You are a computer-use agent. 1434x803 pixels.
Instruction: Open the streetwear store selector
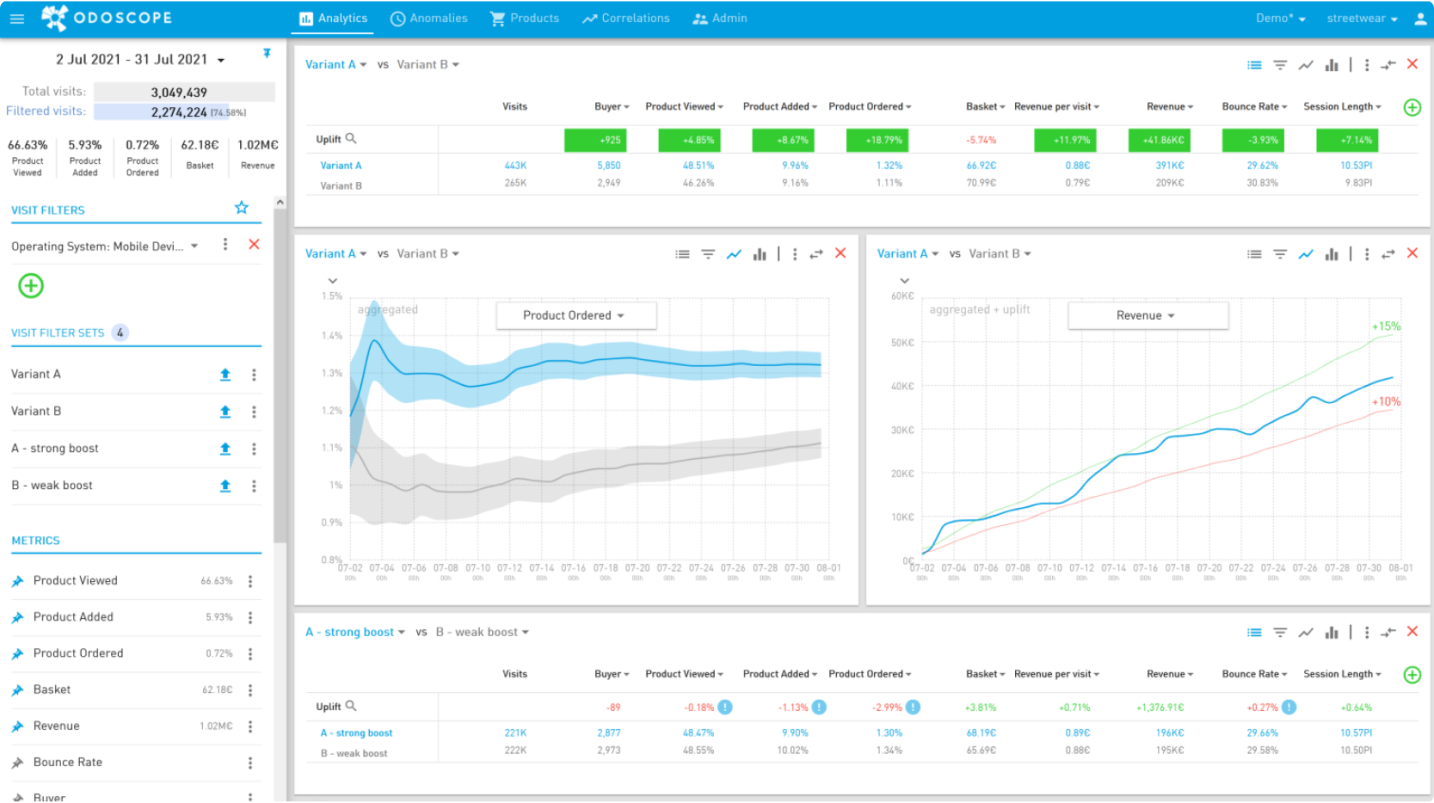[x=1360, y=17]
